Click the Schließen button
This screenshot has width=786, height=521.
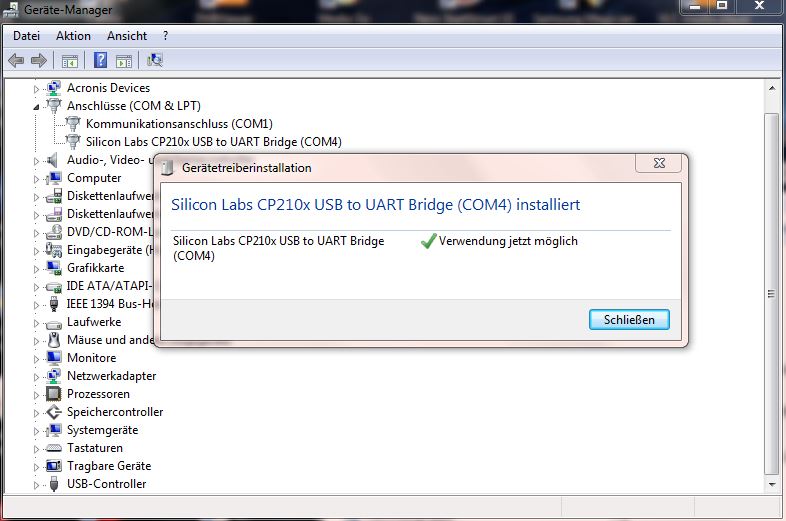[629, 320]
